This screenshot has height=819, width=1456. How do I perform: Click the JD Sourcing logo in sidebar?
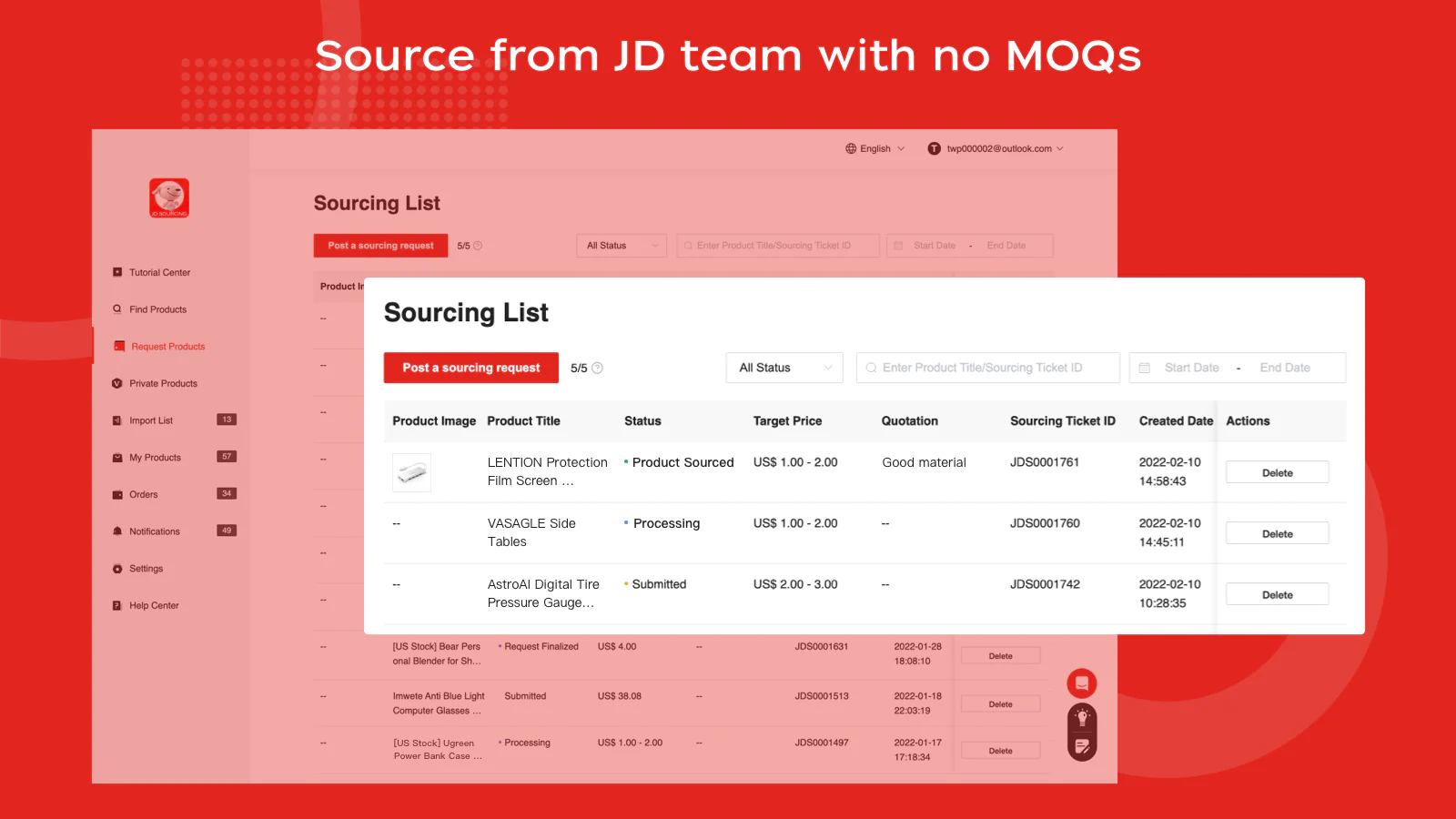click(169, 198)
